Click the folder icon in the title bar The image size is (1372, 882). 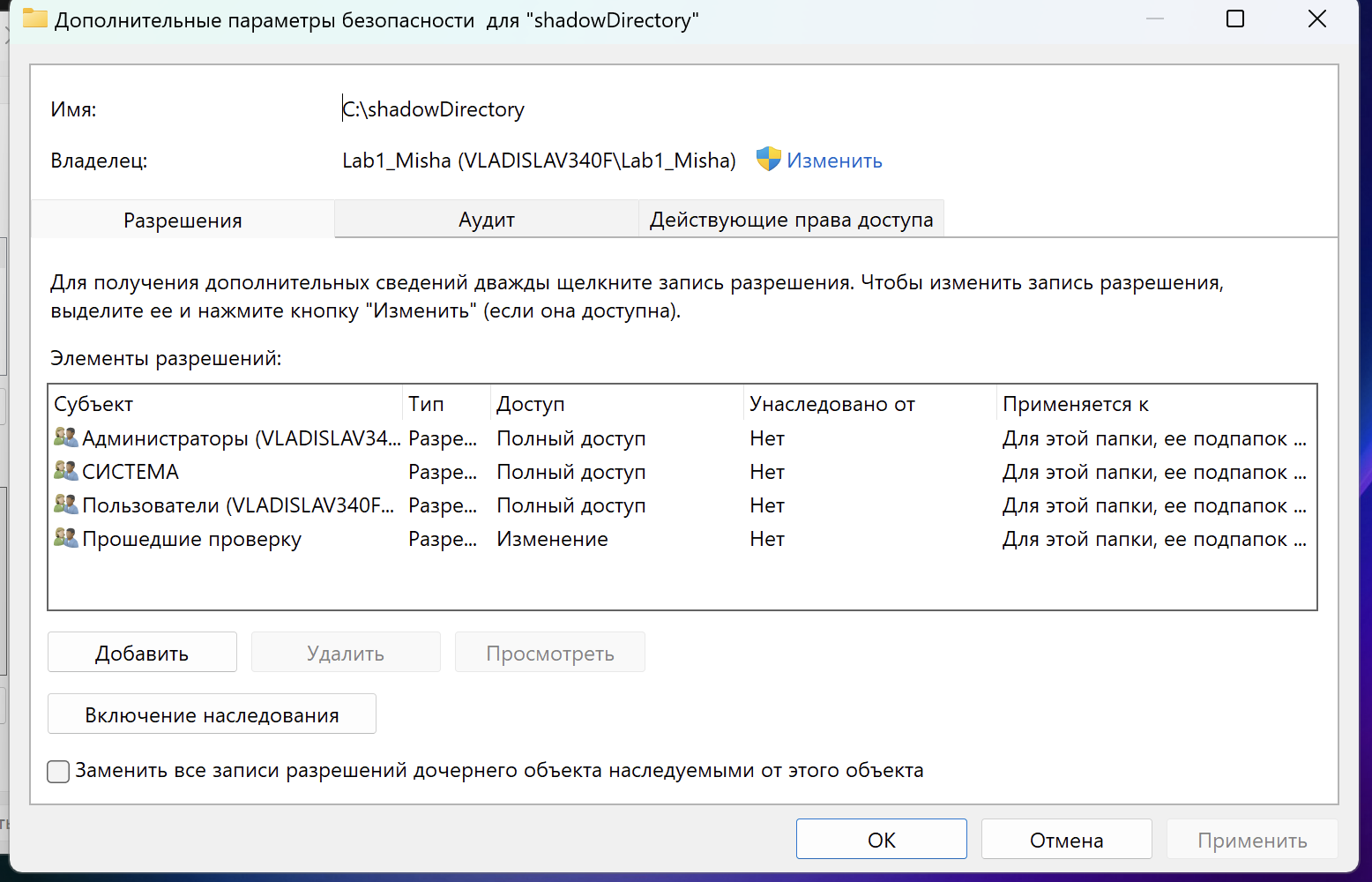[34, 19]
